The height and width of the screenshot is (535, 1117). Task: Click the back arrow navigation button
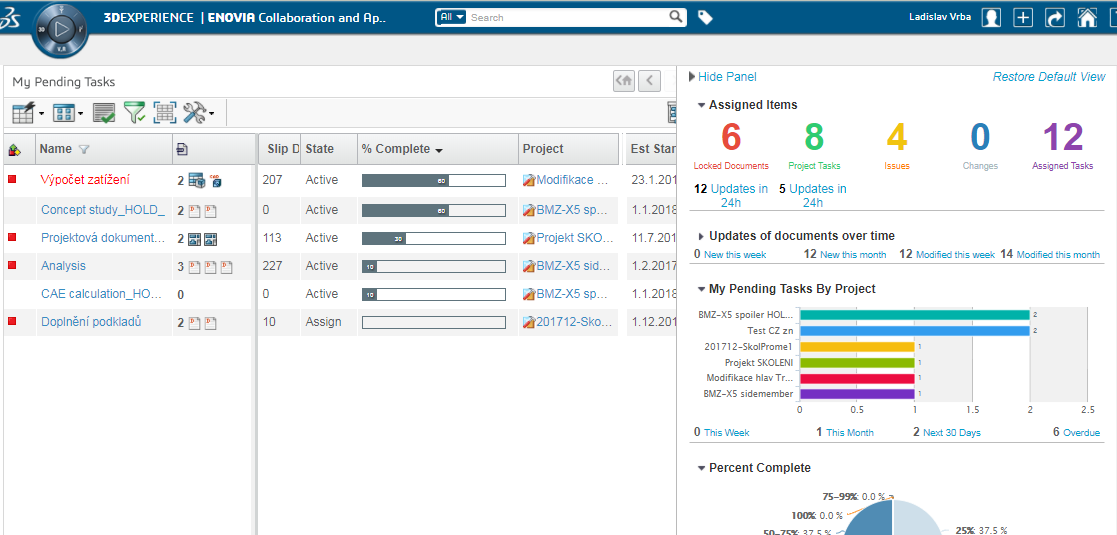[649, 80]
